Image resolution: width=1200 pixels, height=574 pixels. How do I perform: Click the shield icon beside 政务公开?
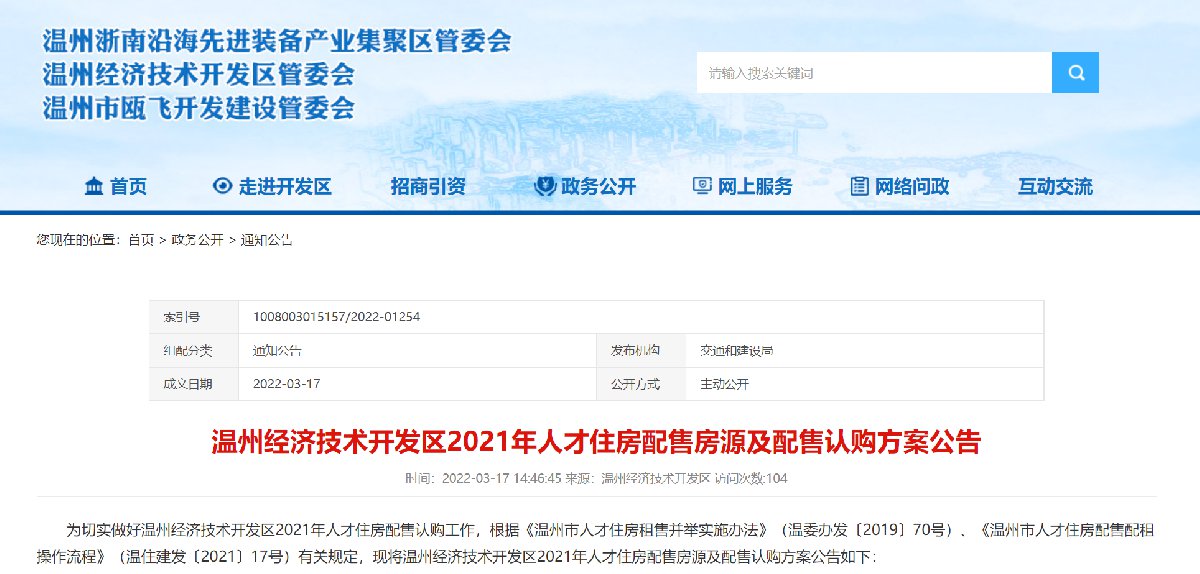pyautogui.click(x=546, y=186)
